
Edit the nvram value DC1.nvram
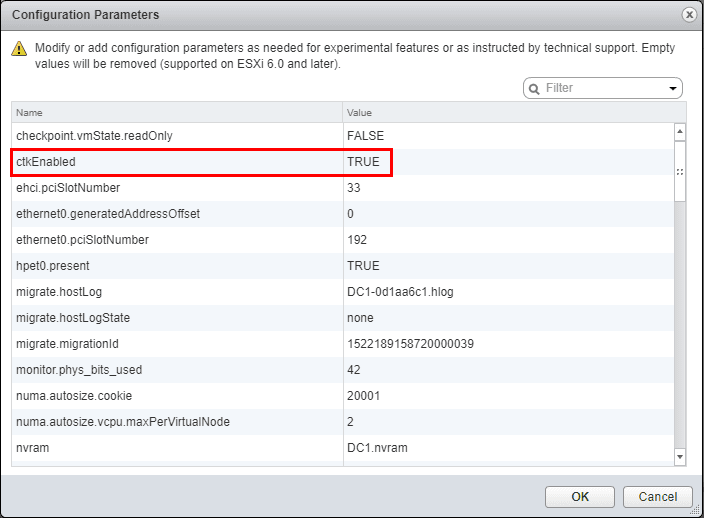374,447
